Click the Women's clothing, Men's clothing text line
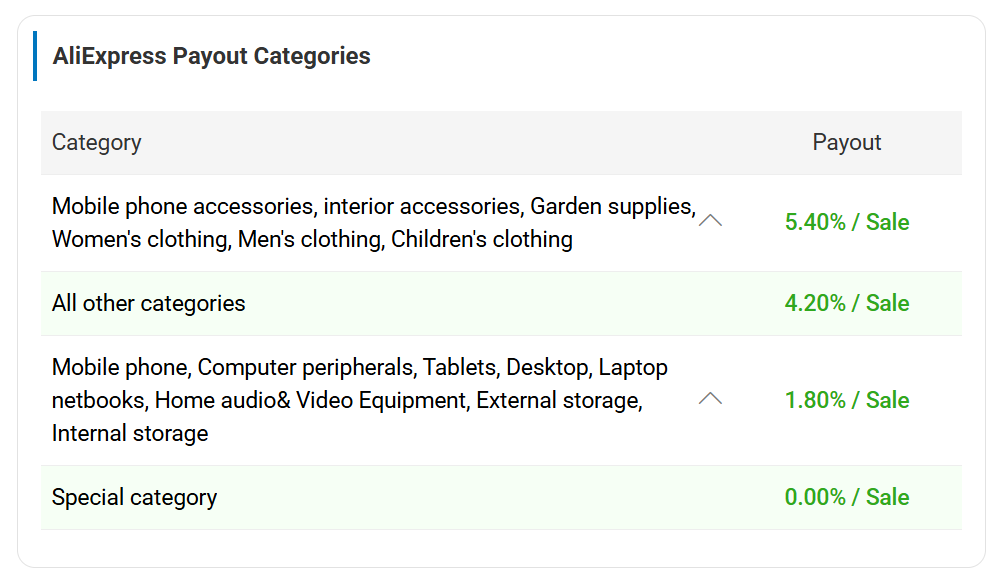 218,239
